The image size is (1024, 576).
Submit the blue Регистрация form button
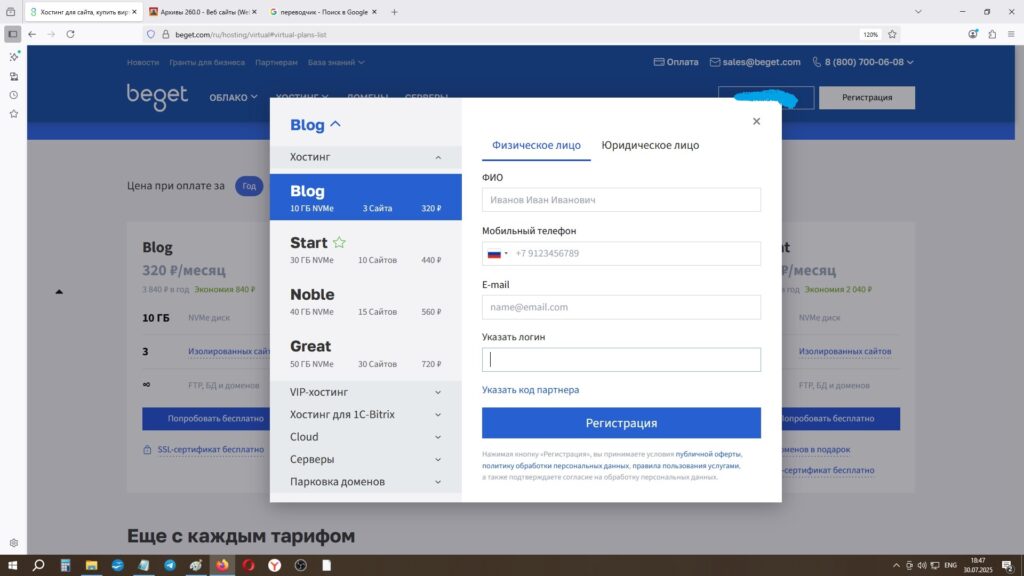pos(621,423)
